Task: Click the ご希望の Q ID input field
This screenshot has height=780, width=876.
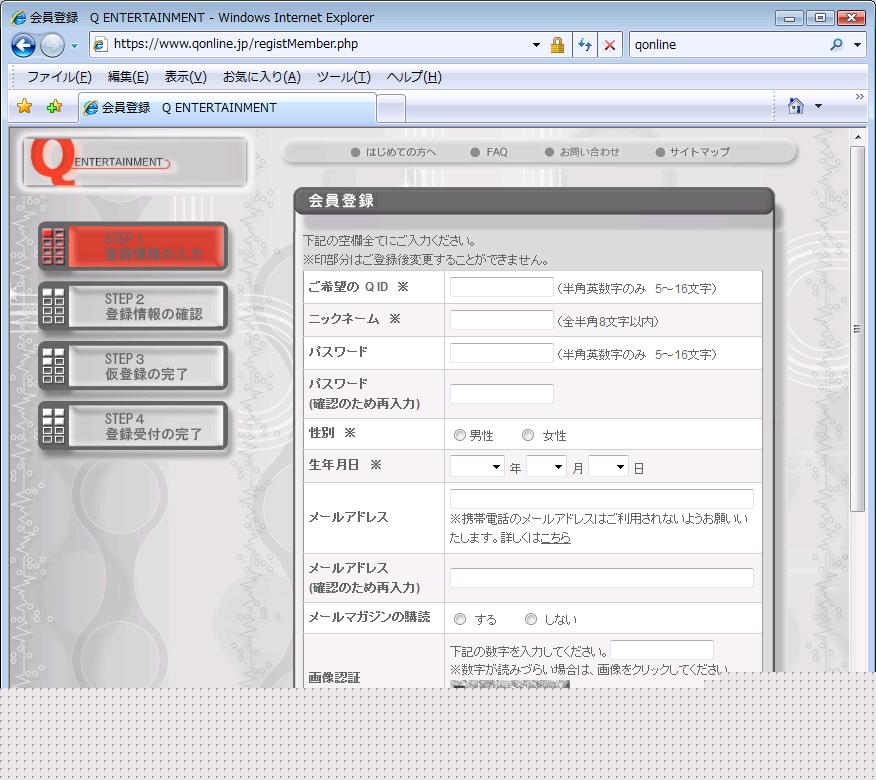Action: [502, 287]
